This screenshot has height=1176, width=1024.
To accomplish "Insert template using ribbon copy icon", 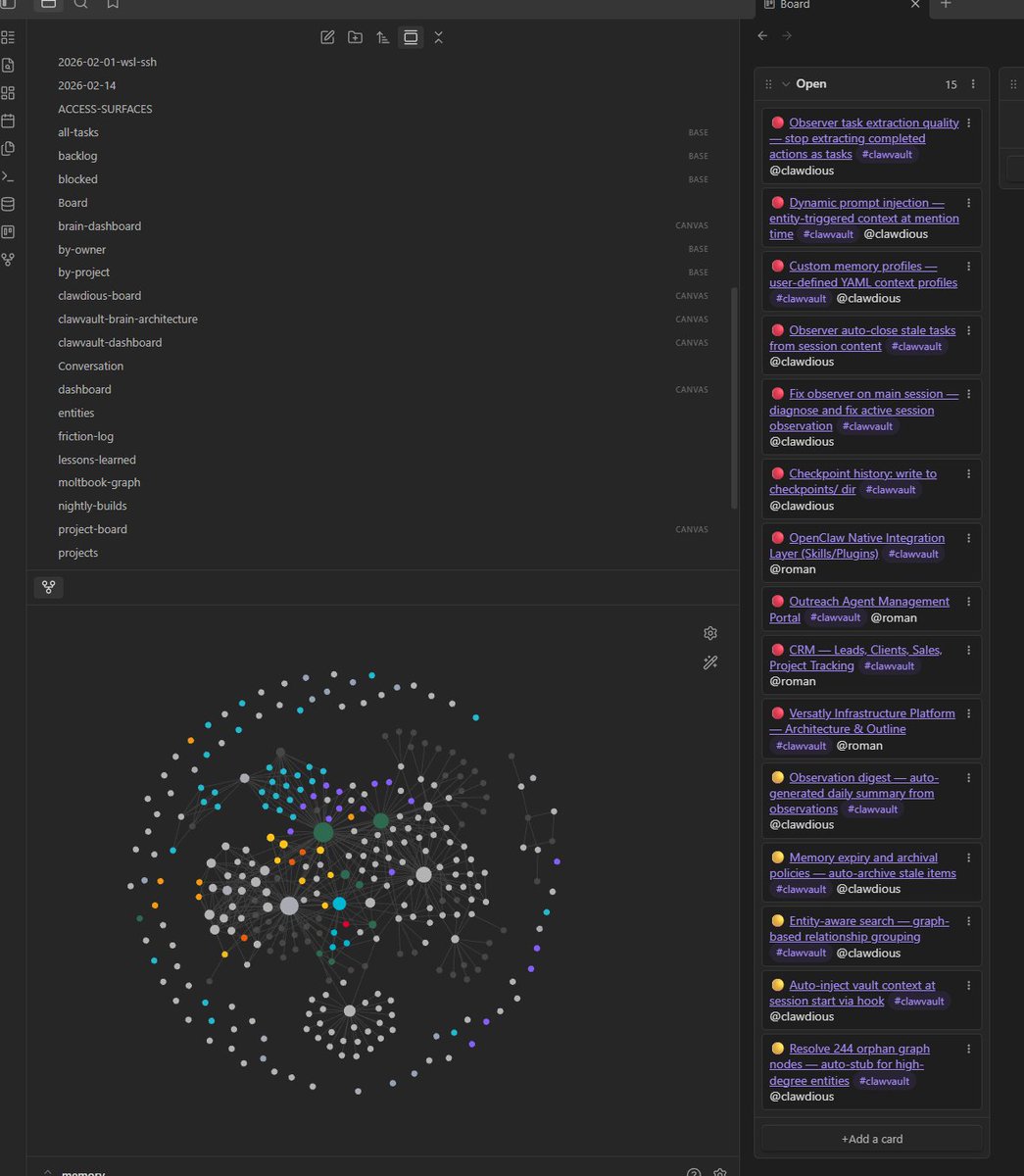I will [8, 148].
